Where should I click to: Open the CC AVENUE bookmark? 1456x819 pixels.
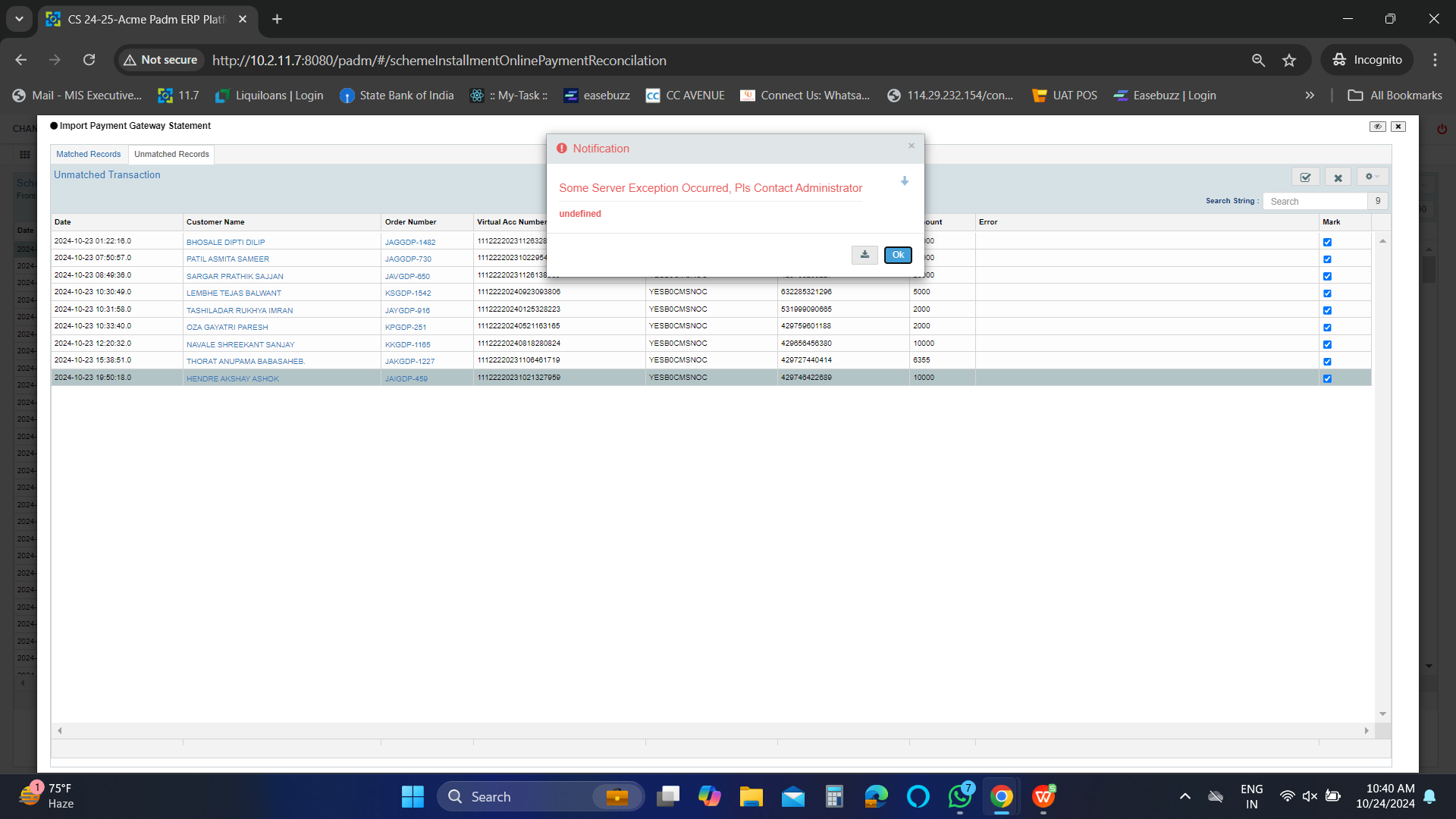(685, 96)
